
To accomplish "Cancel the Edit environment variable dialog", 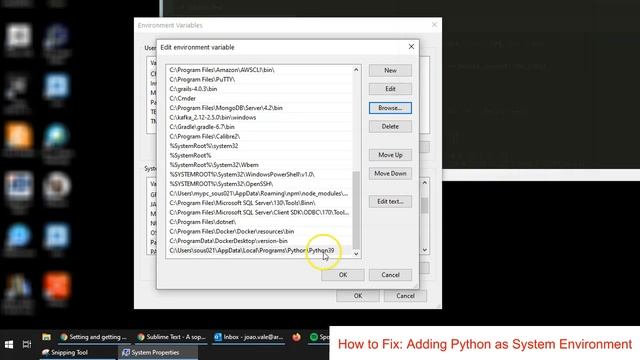I will click(390, 275).
